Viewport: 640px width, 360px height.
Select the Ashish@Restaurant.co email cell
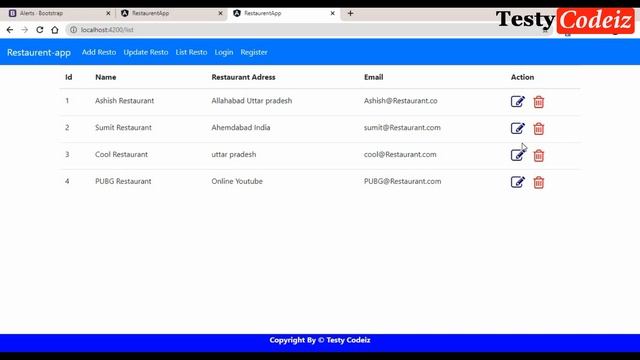tap(400, 101)
